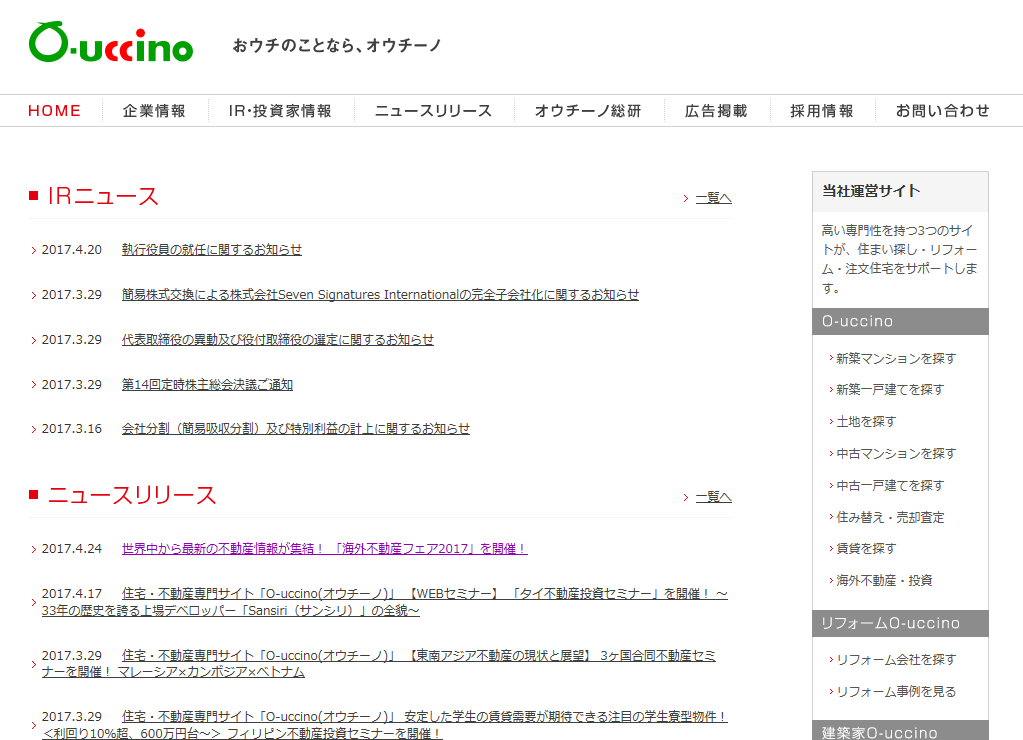Open 採用情報 from navigation bar

tap(821, 111)
